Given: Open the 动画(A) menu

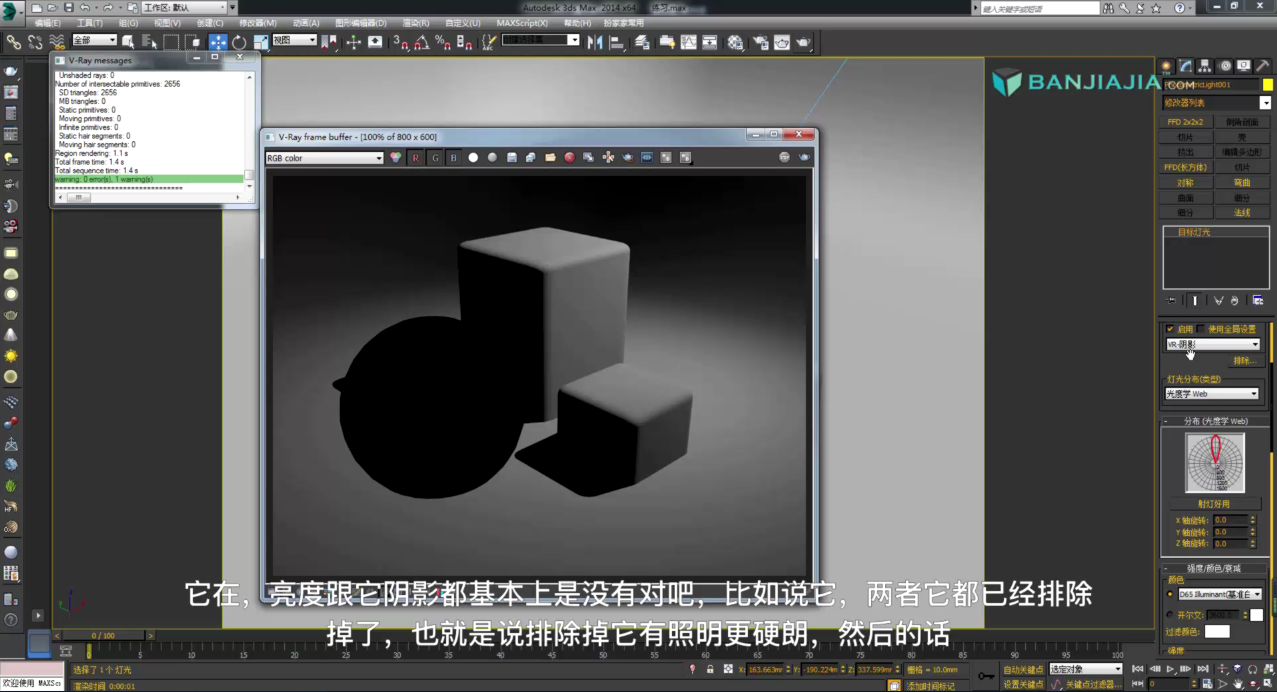Looking at the screenshot, I should 307,23.
